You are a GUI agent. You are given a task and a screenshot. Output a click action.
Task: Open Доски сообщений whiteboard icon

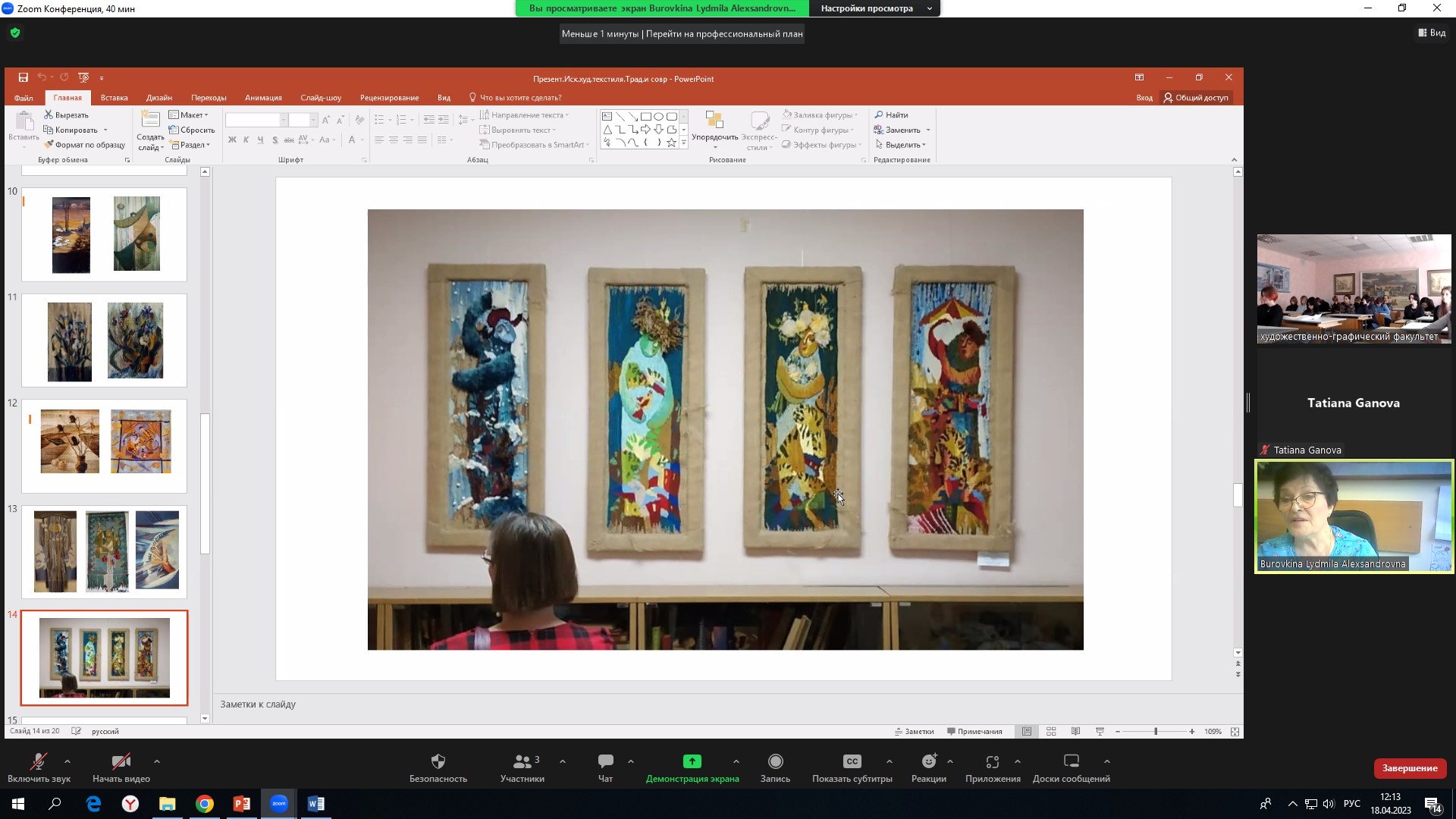[1071, 761]
